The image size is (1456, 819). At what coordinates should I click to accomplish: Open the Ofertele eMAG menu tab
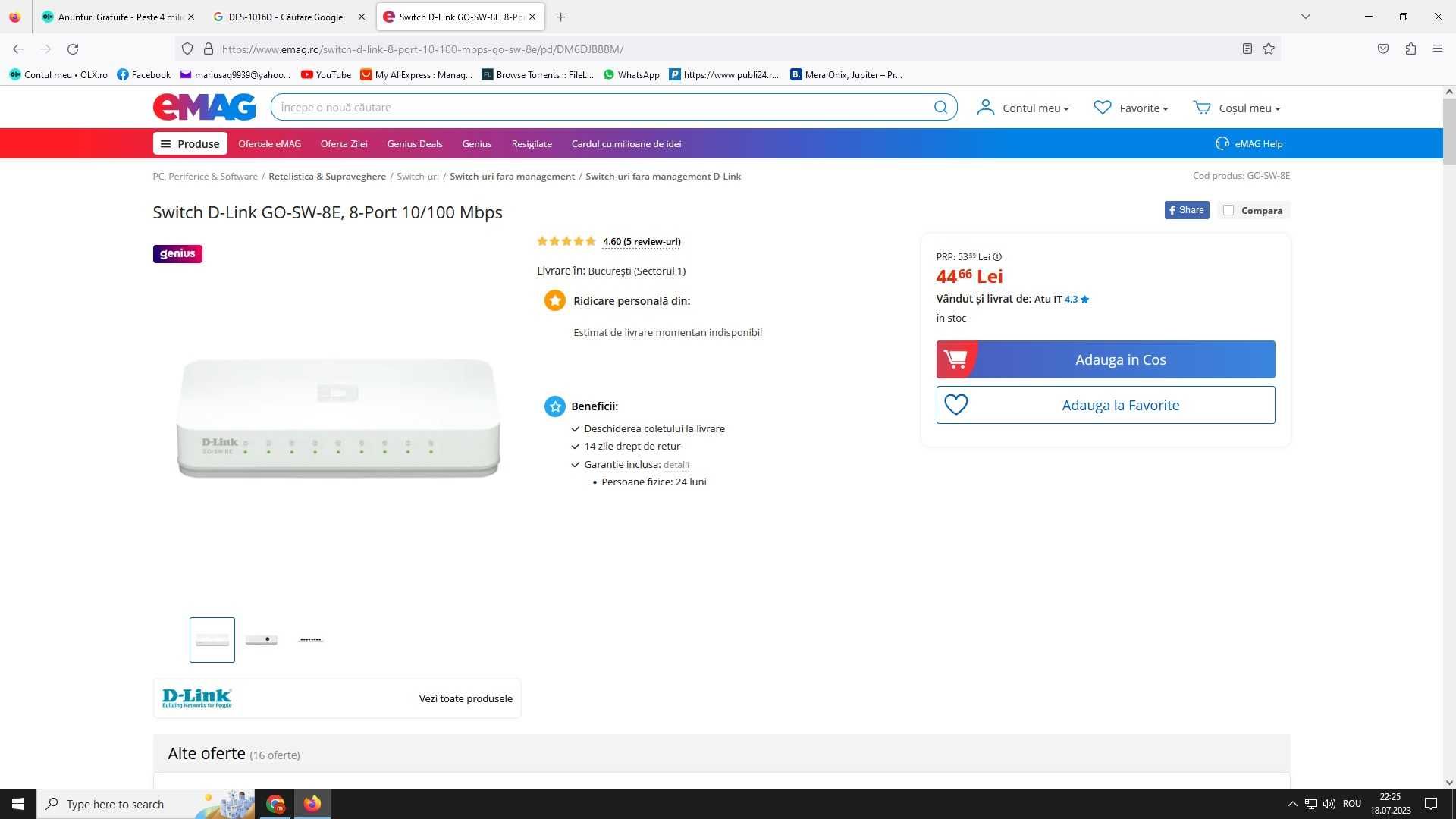270,143
